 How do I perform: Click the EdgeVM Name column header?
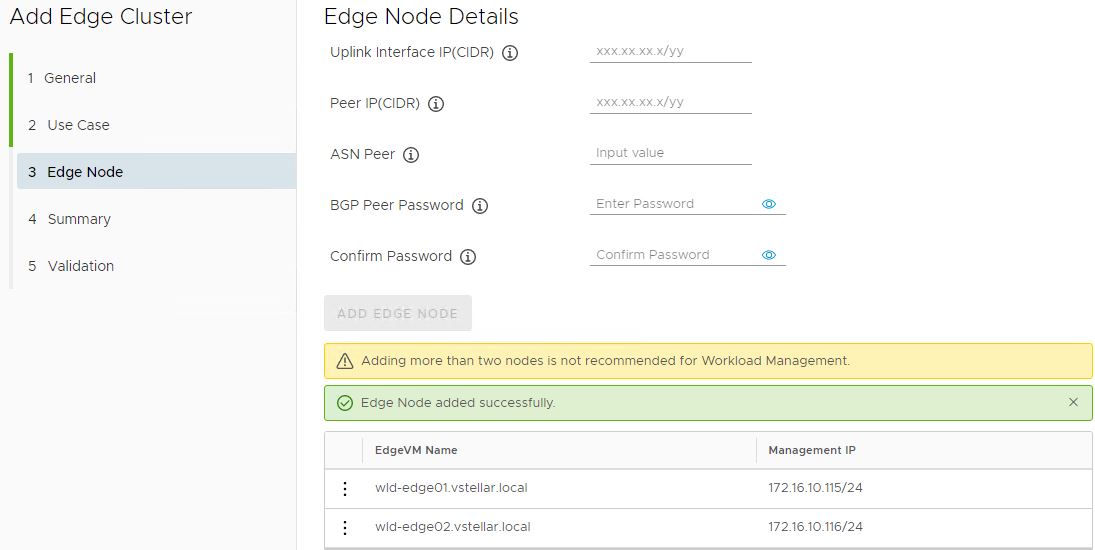point(416,450)
